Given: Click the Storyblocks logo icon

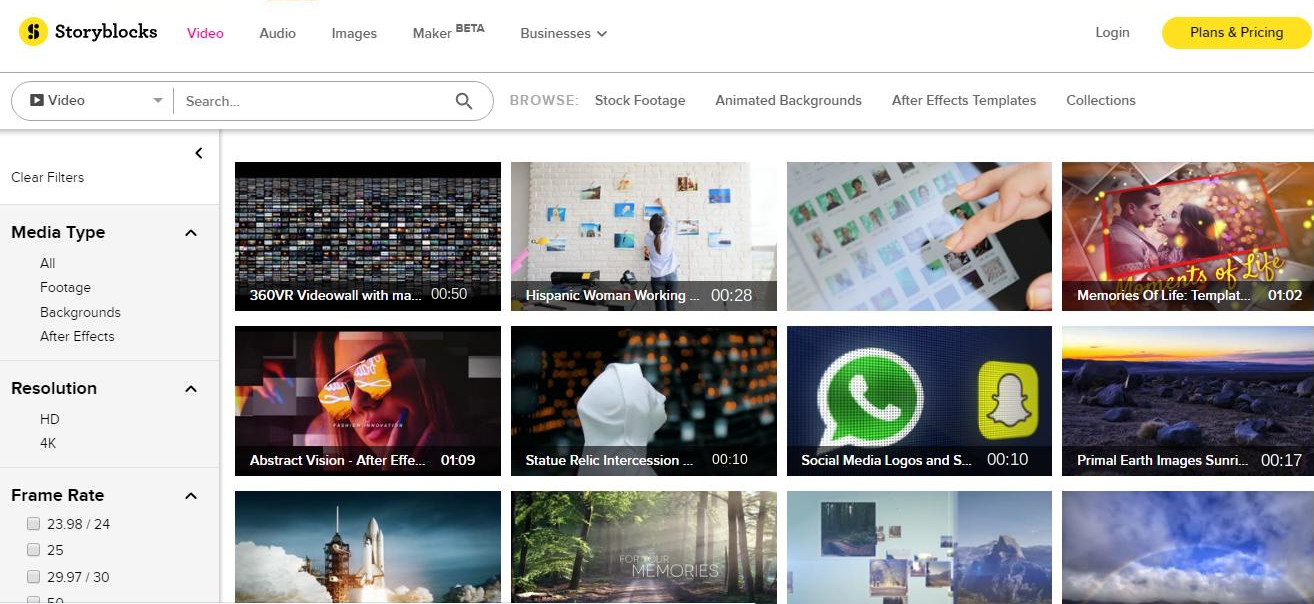Looking at the screenshot, I should 33,31.
